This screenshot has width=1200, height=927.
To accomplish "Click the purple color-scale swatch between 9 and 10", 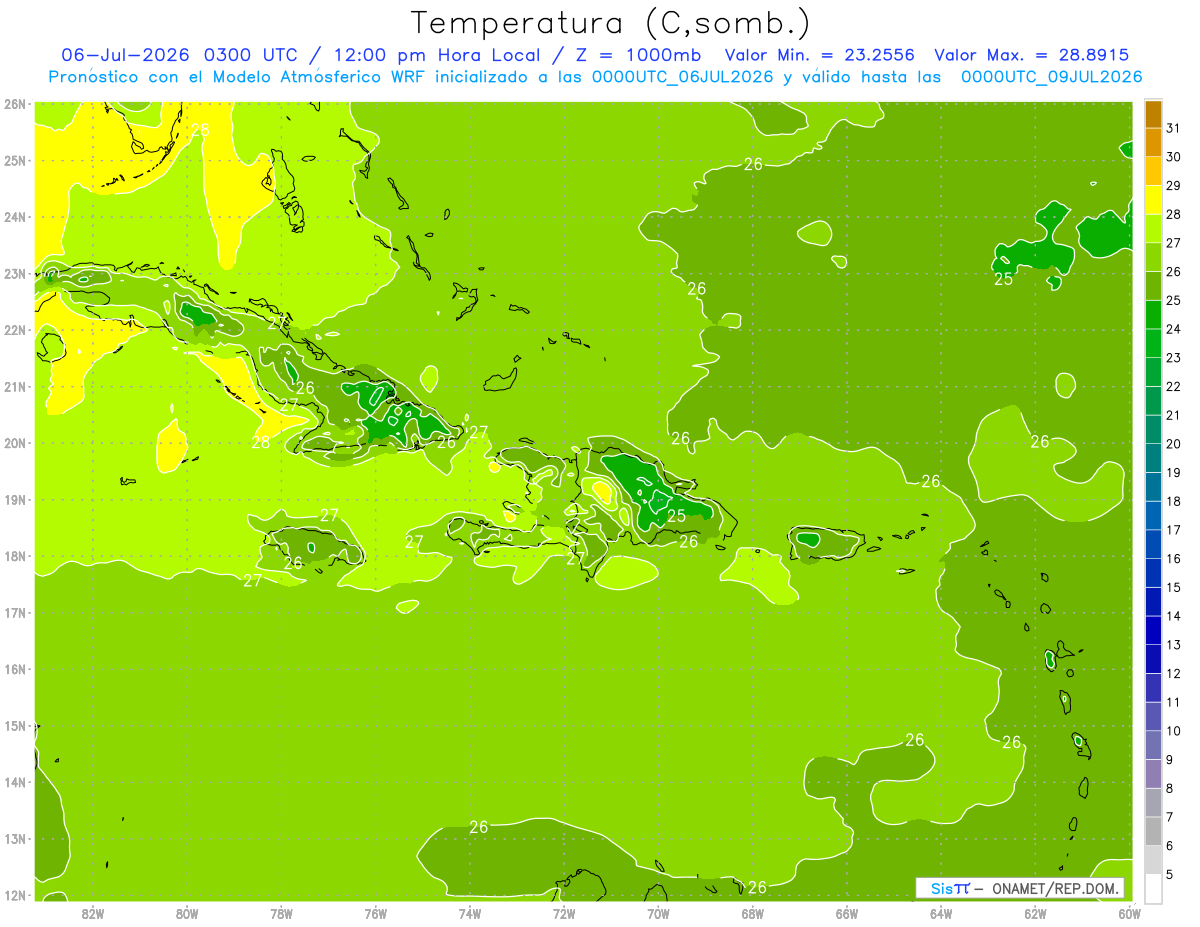I will coord(1153,745).
